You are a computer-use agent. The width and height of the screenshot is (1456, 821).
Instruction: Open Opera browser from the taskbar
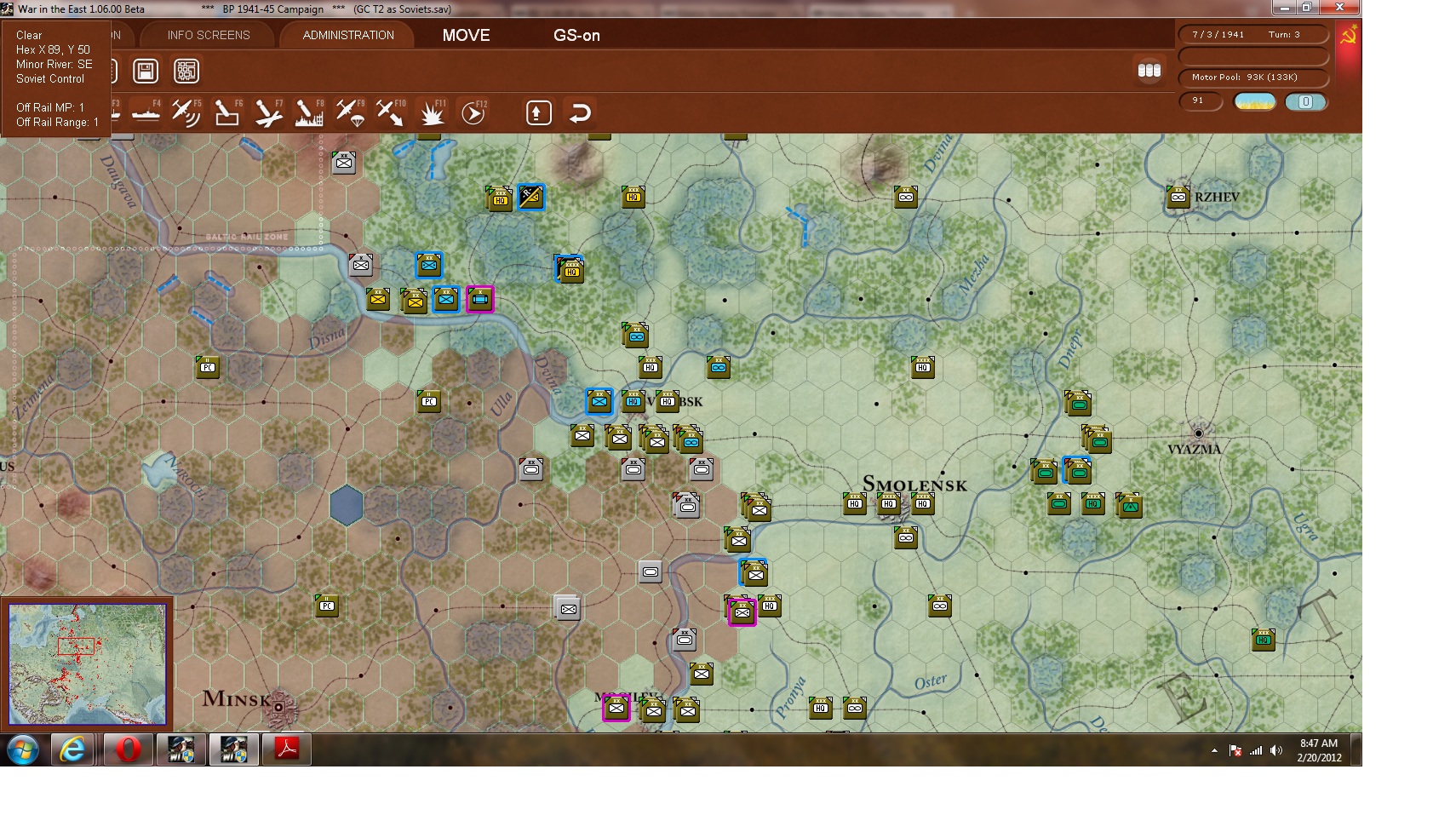tap(128, 749)
